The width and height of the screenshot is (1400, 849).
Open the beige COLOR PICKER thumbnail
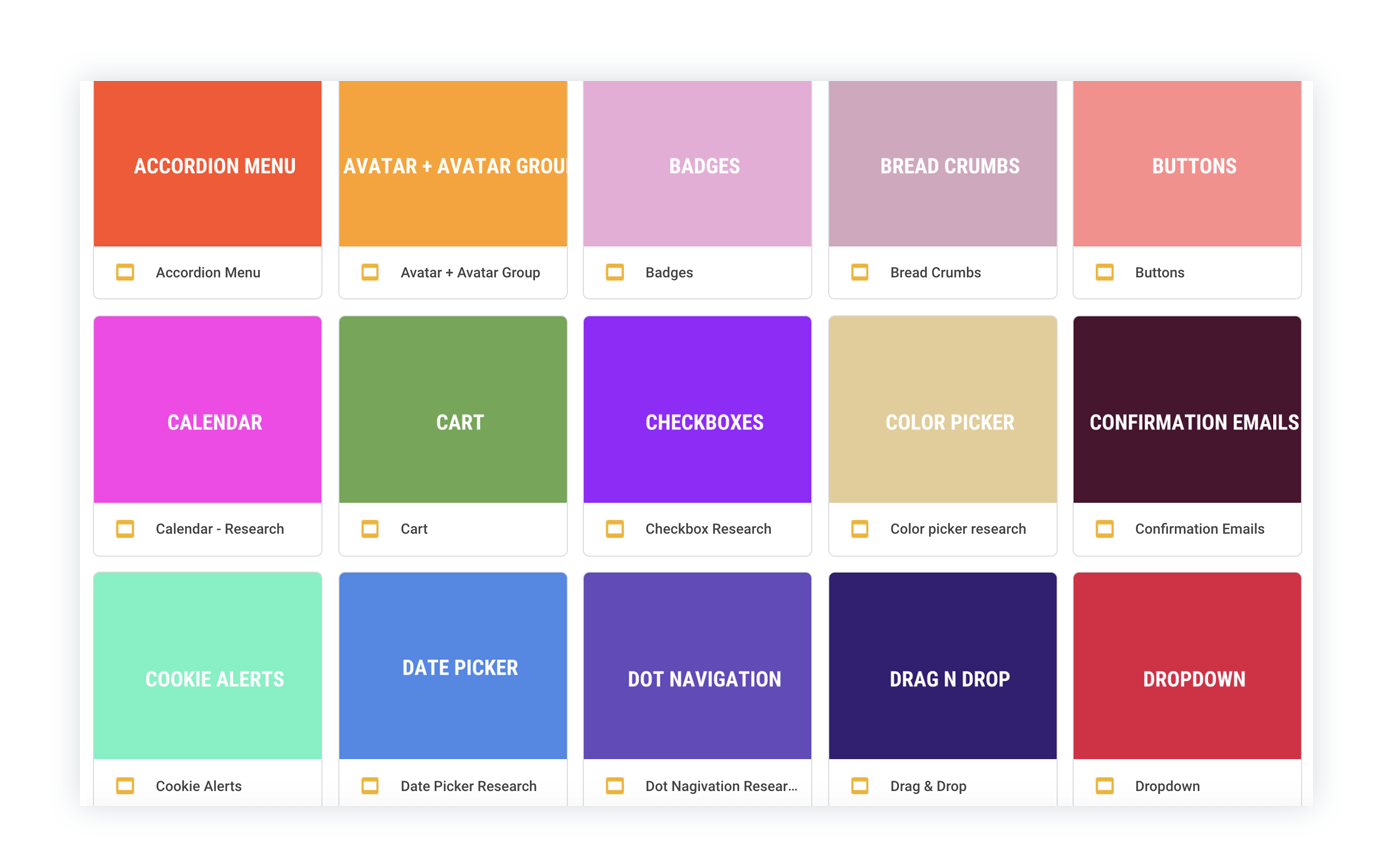[943, 410]
